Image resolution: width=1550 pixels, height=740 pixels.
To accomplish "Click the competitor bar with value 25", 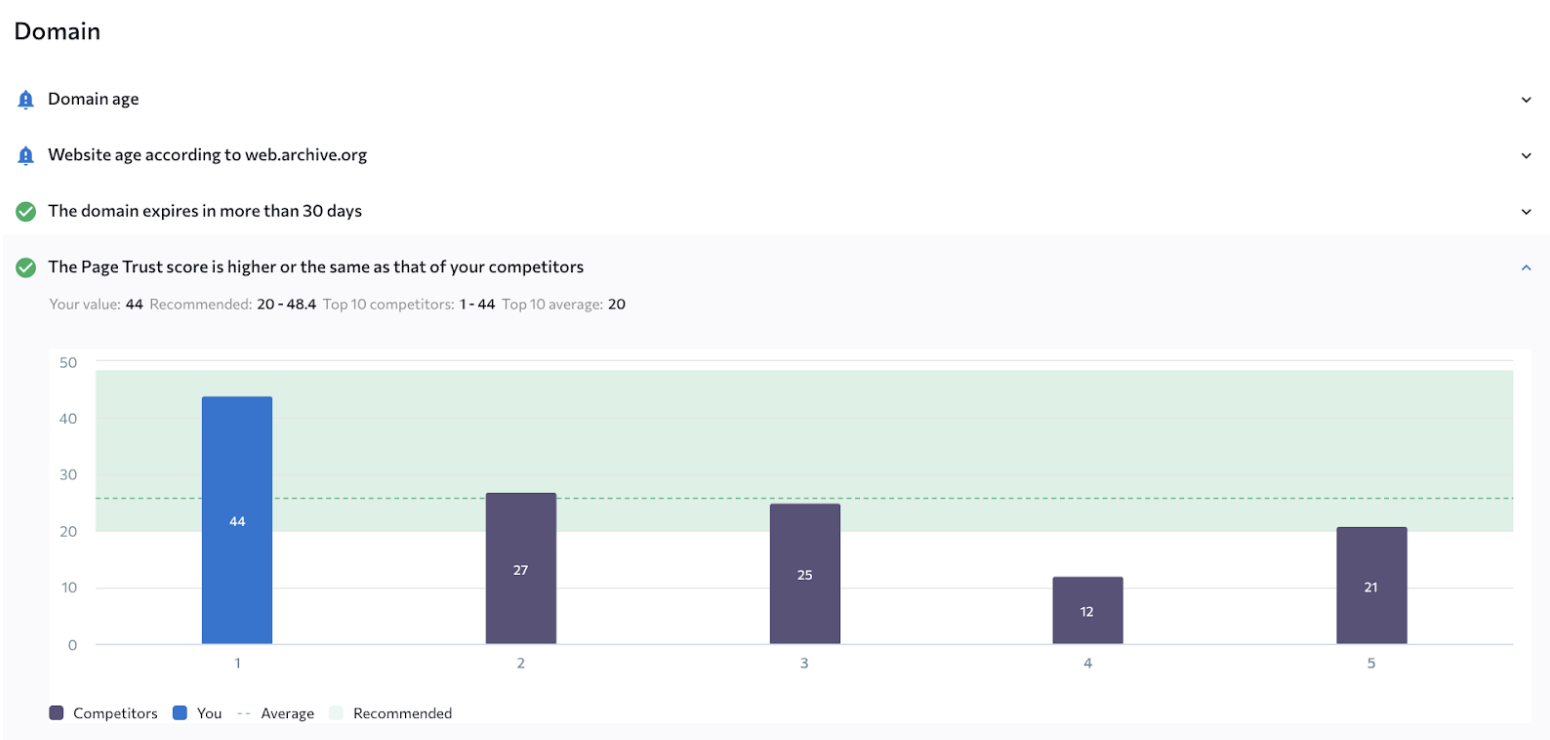I will (x=805, y=574).
